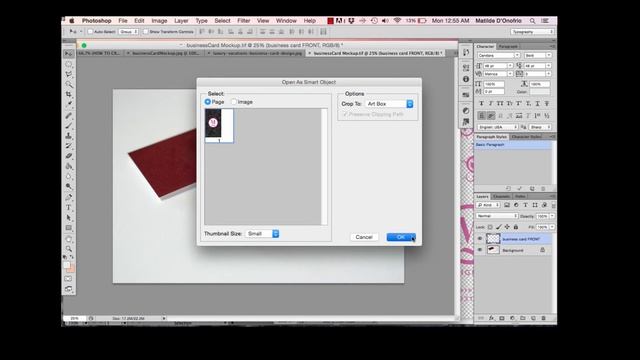Select the Zoom tool in the toolbox
The height and width of the screenshot is (360, 640).
pos(69,249)
